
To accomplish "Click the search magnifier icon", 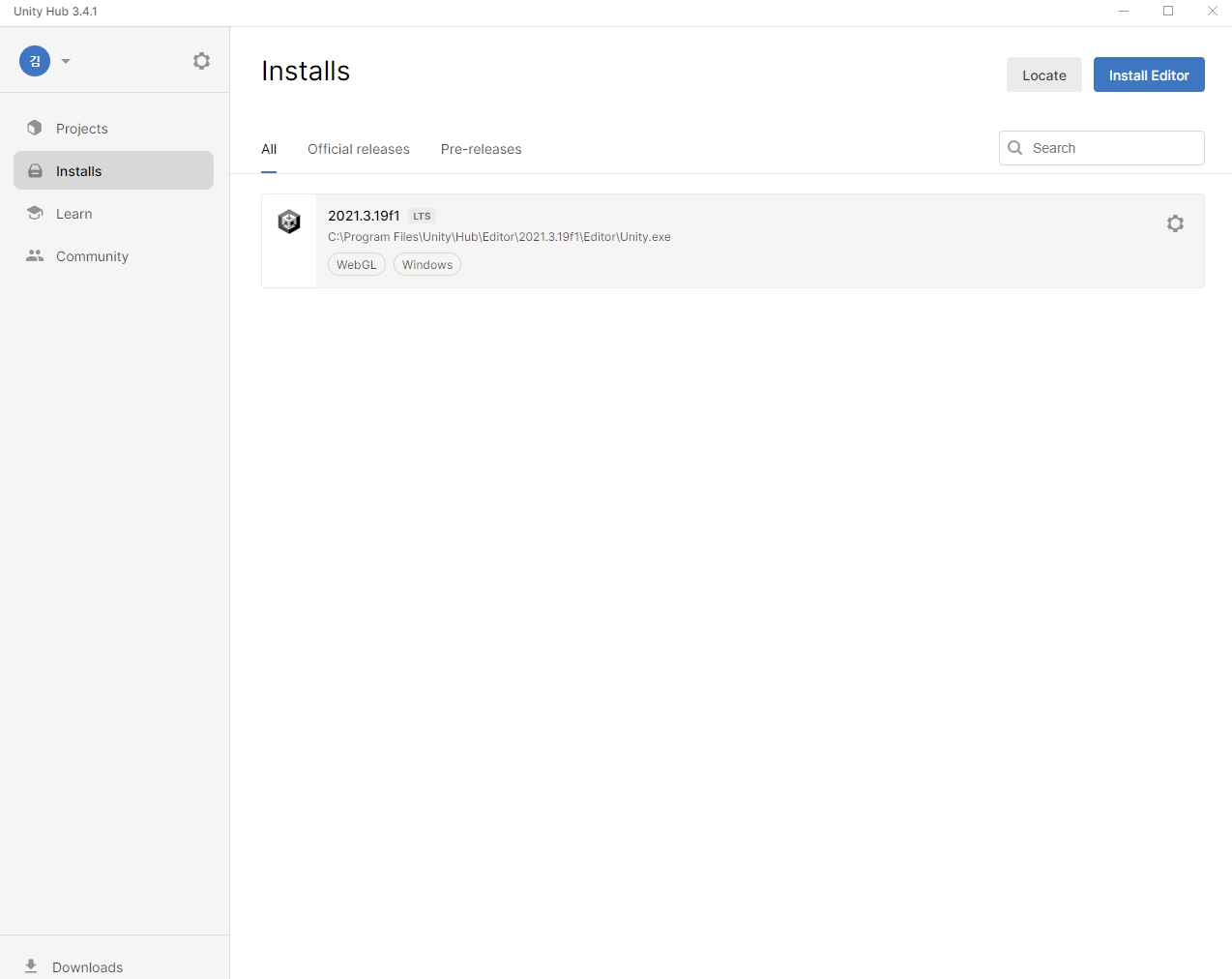I will tap(1015, 148).
